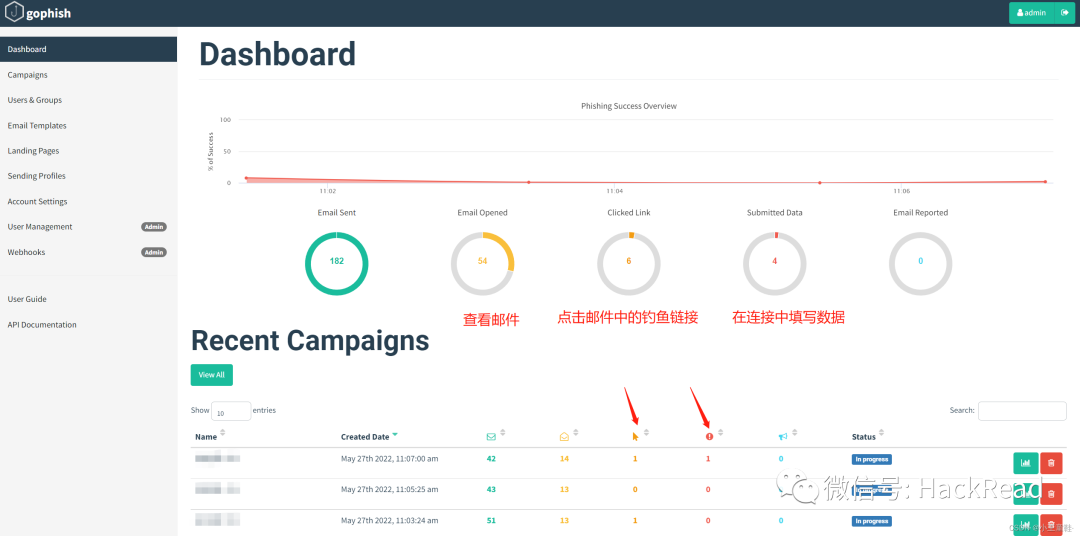Click the email sent envelope column icon
Screen dimensions: 1080x536
(491, 436)
